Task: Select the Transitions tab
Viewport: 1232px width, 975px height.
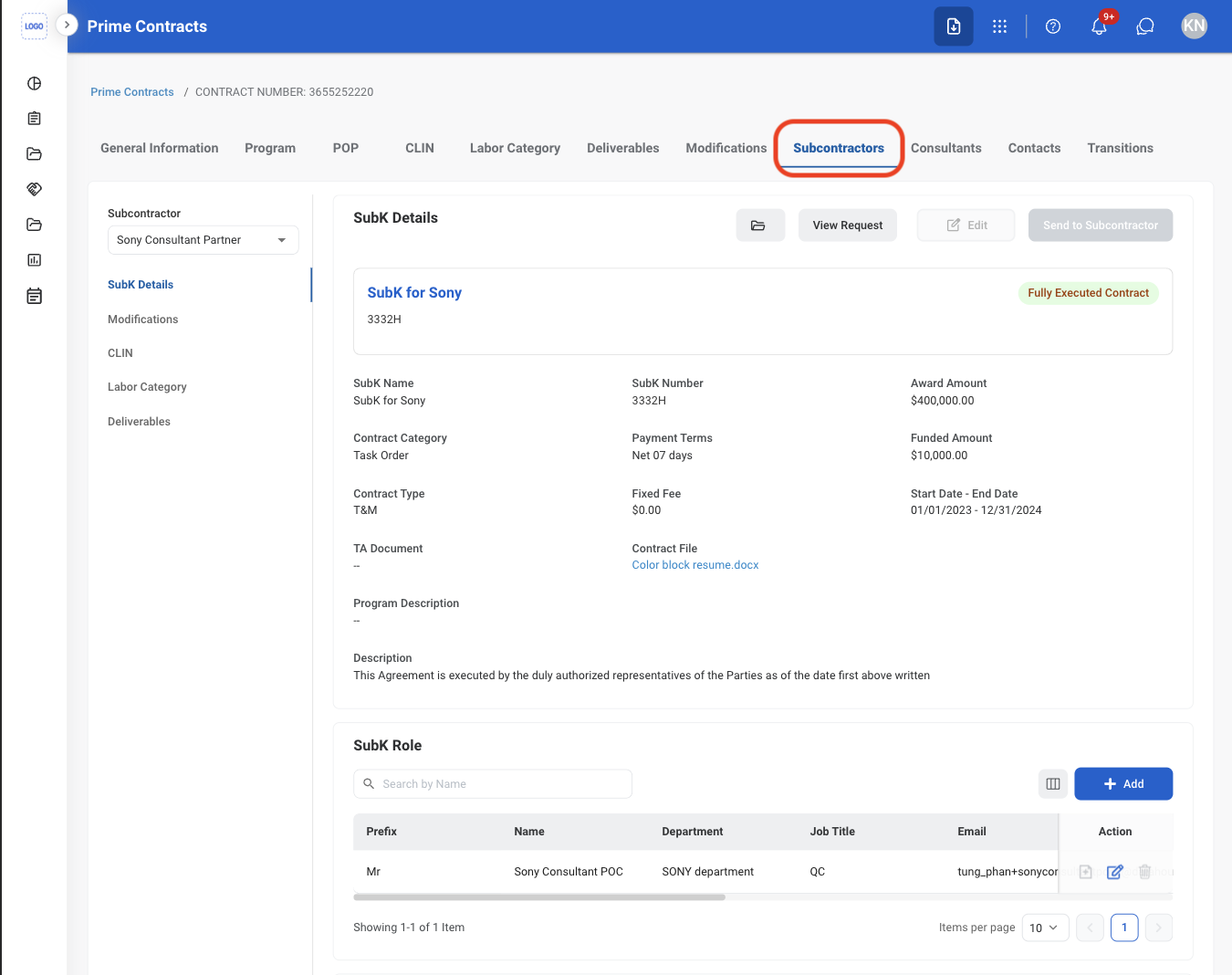Action: 1121,148
